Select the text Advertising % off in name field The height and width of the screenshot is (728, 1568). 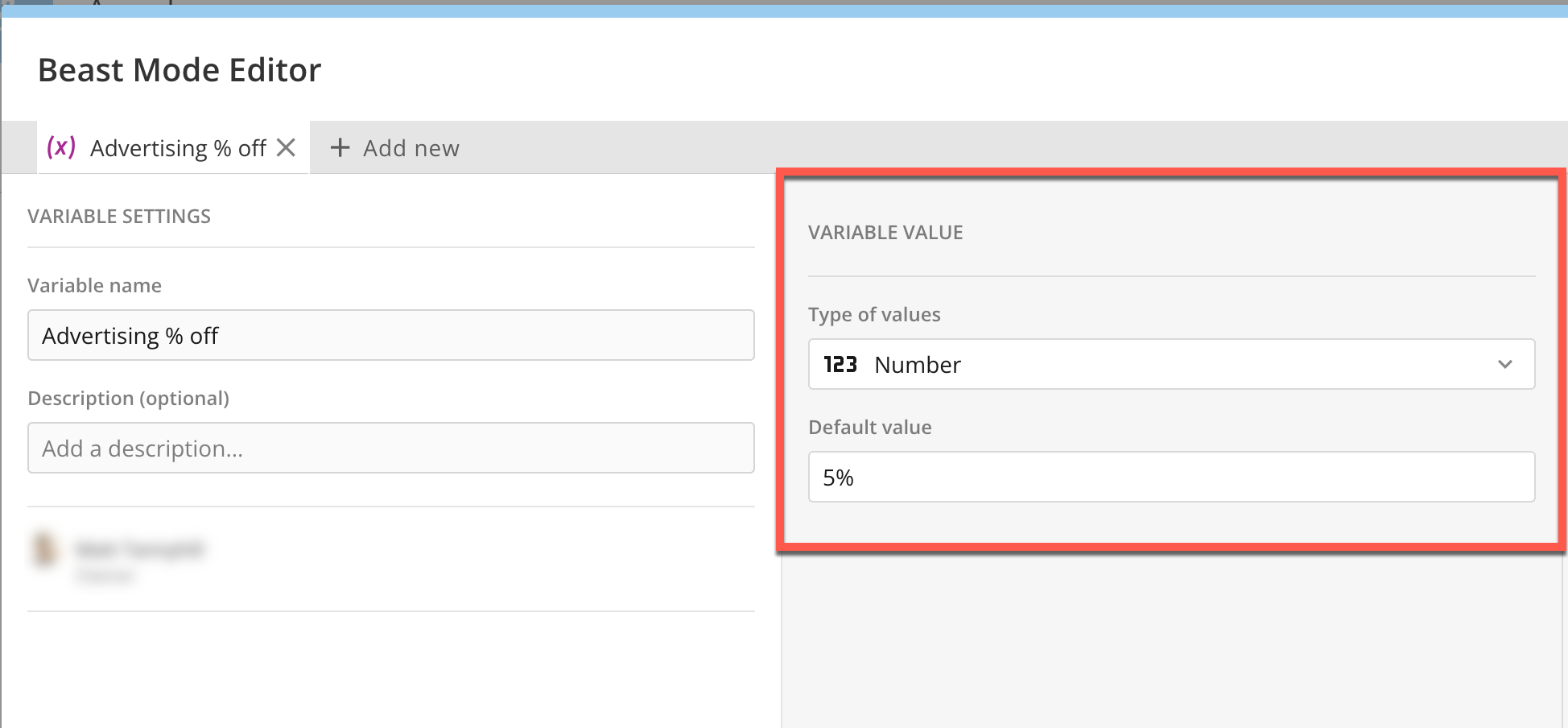tap(130, 335)
